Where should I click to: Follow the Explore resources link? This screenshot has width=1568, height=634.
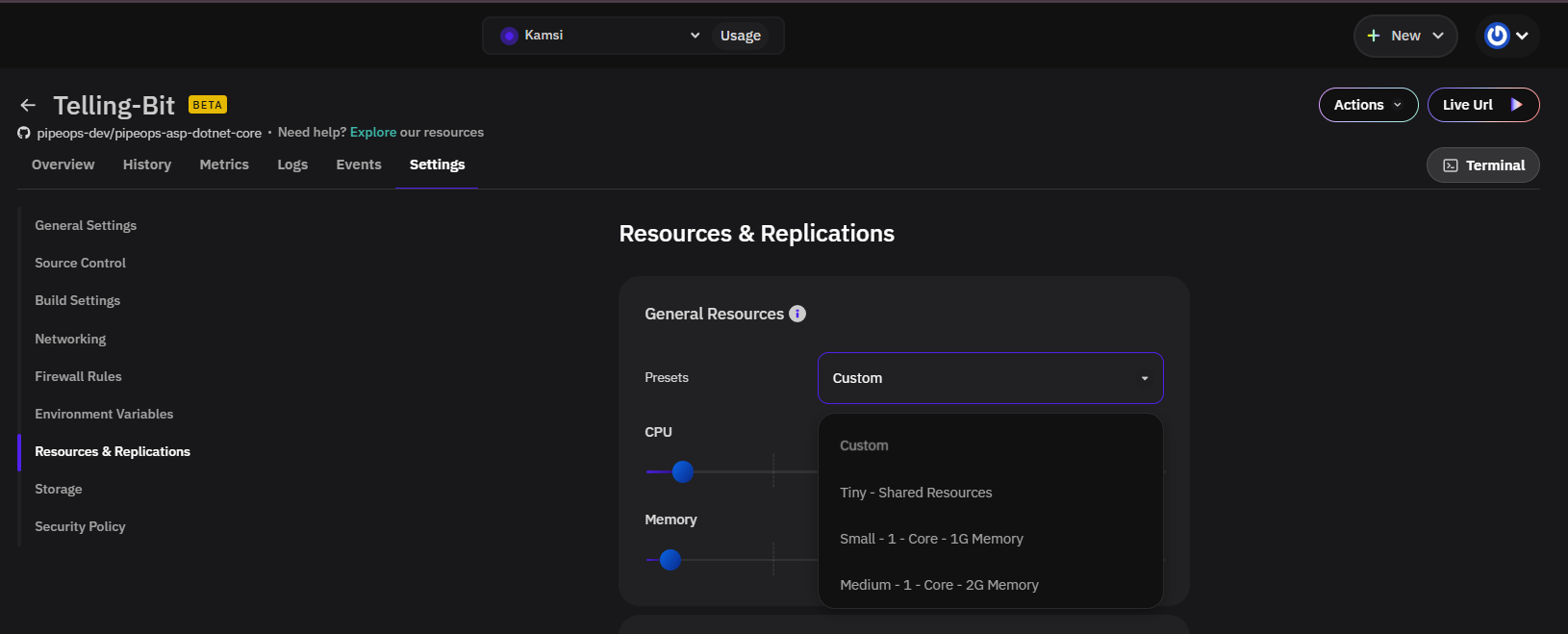pyautogui.click(x=373, y=133)
